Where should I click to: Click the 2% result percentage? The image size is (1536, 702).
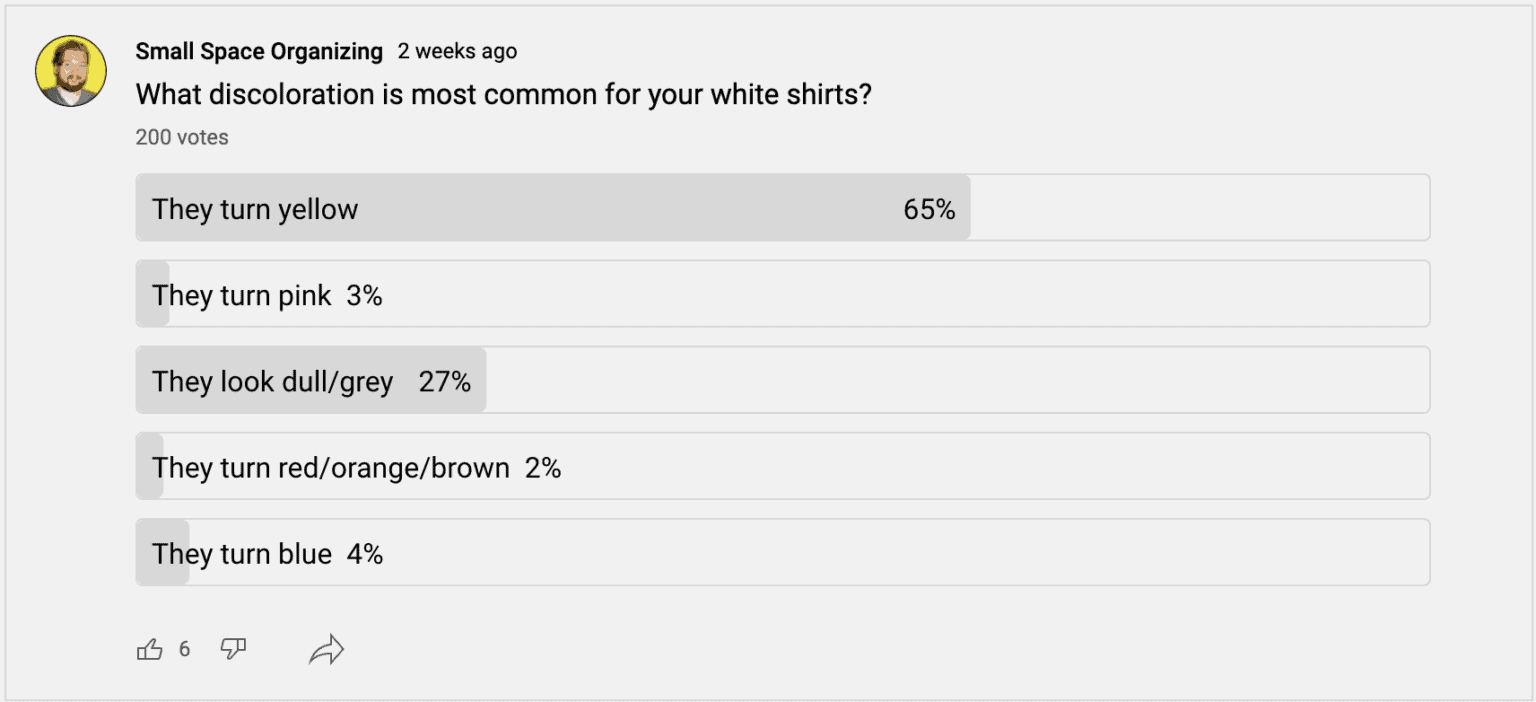[x=543, y=467]
